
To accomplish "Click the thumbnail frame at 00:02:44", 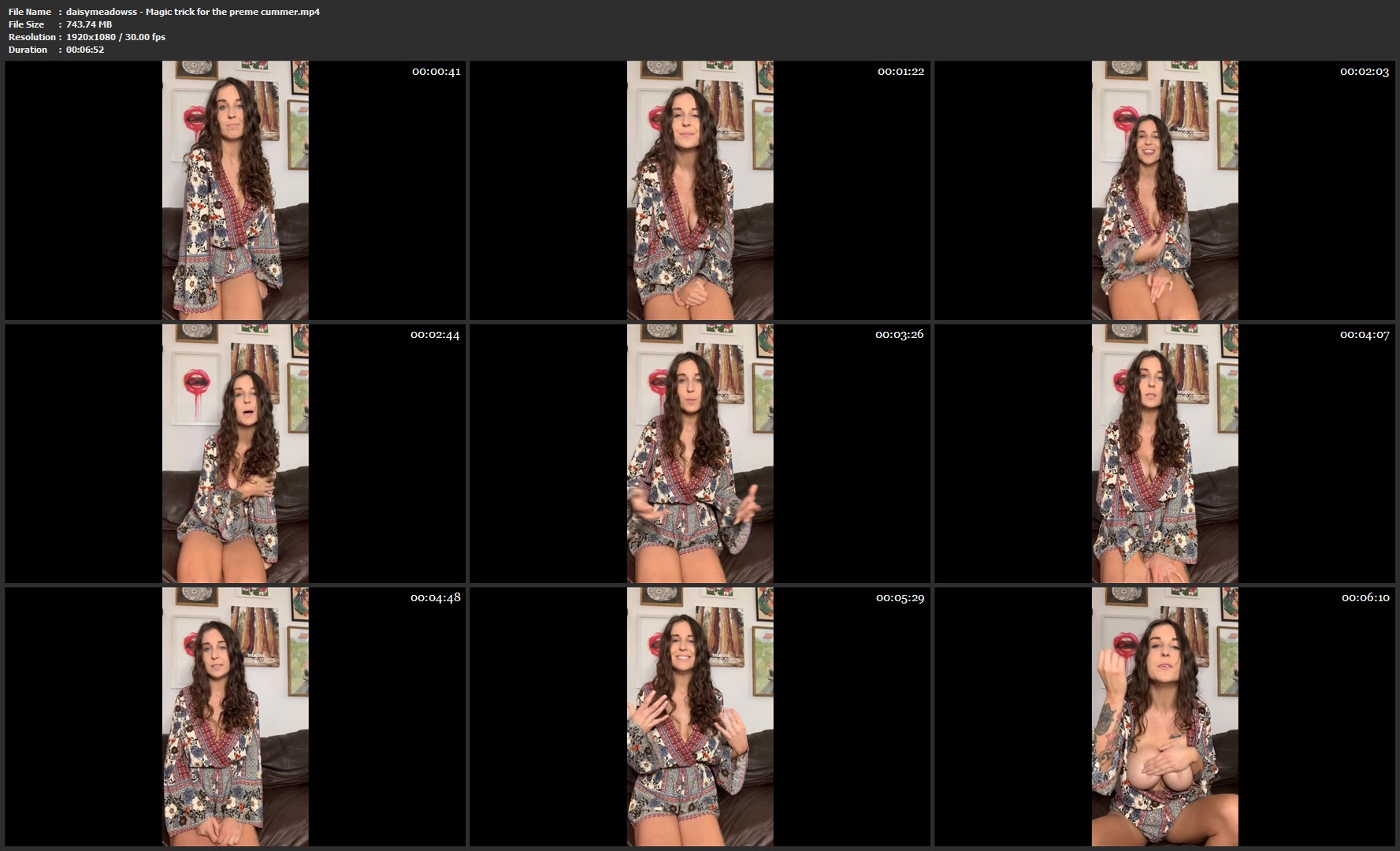I will click(235, 453).
